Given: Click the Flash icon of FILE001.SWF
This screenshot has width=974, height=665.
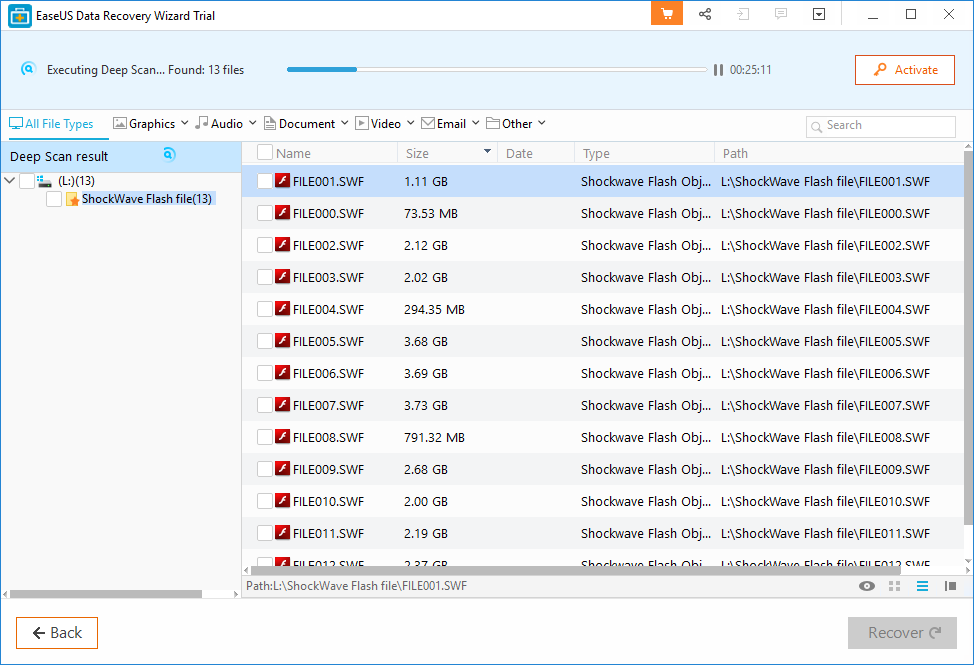Looking at the screenshot, I should click(283, 181).
